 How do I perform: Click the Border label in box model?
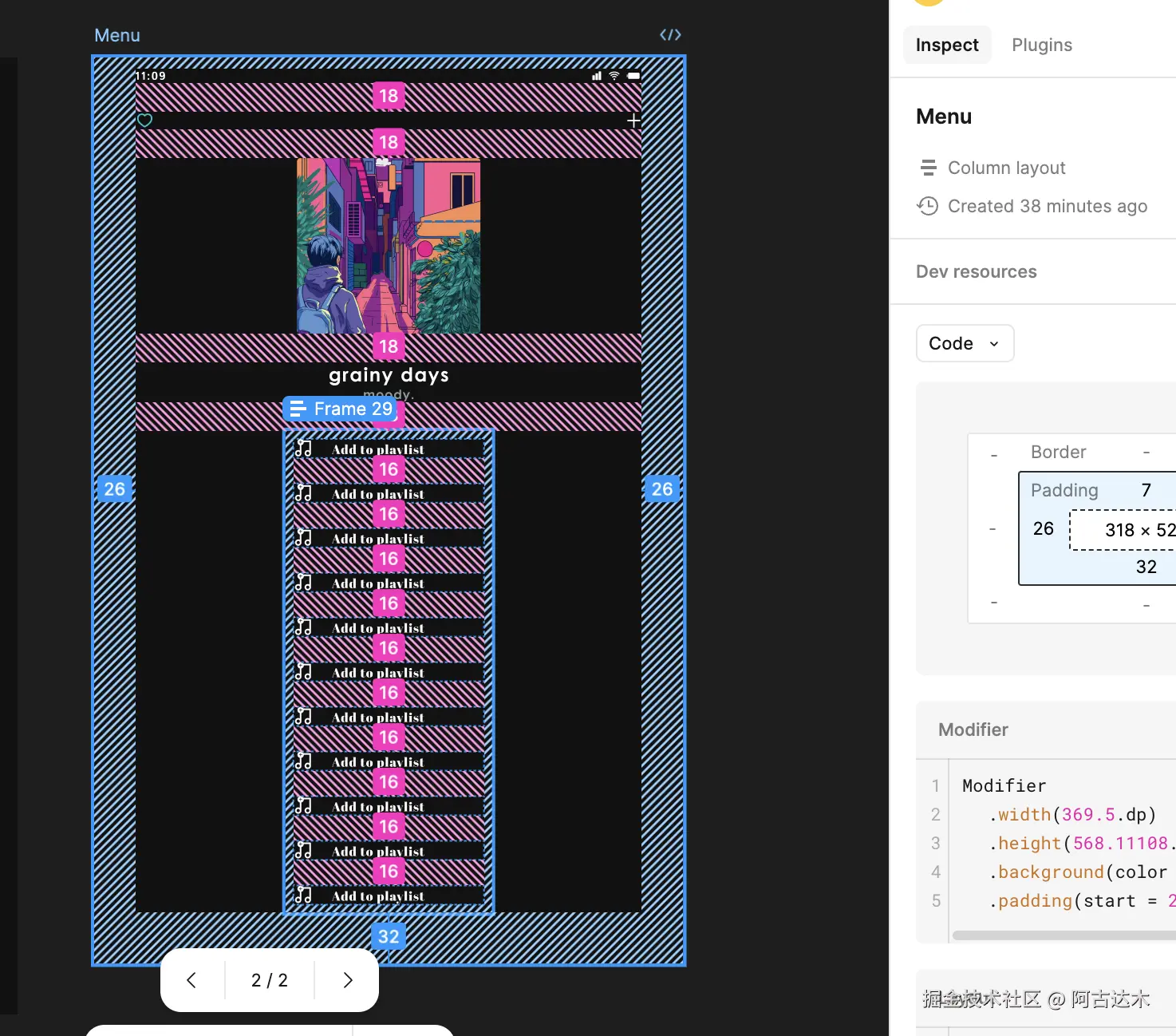click(x=1059, y=452)
